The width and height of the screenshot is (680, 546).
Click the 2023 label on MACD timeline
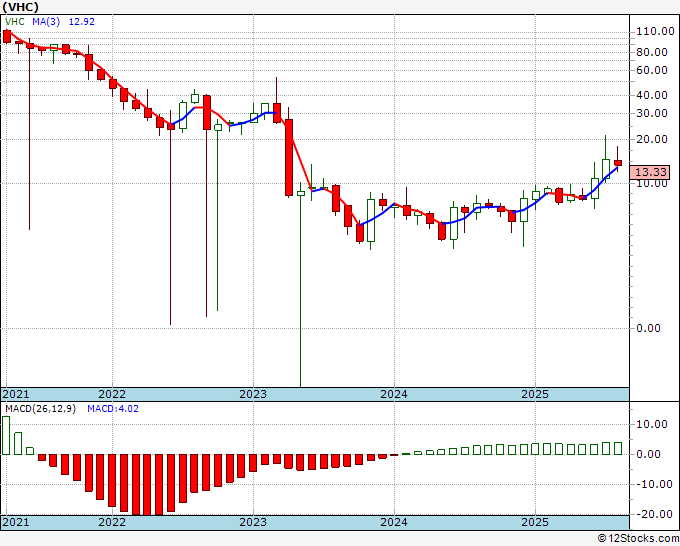[253, 522]
